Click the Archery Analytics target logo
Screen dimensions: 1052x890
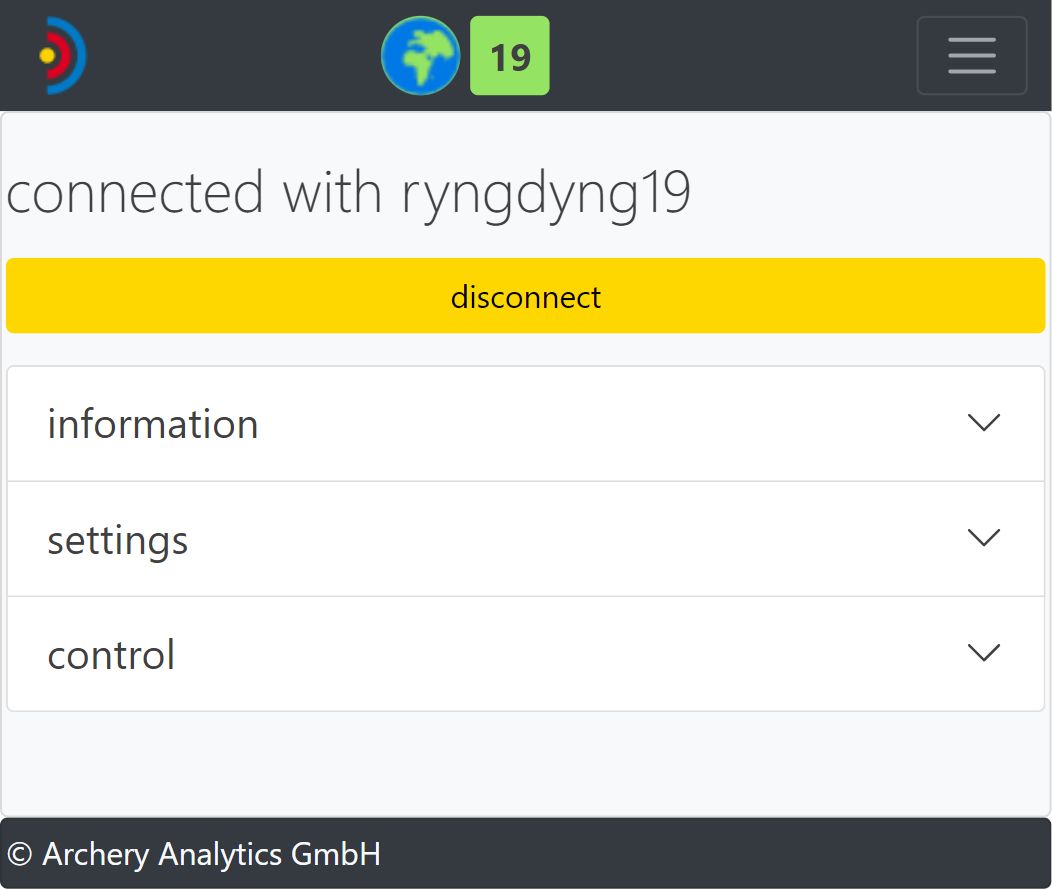(62, 56)
